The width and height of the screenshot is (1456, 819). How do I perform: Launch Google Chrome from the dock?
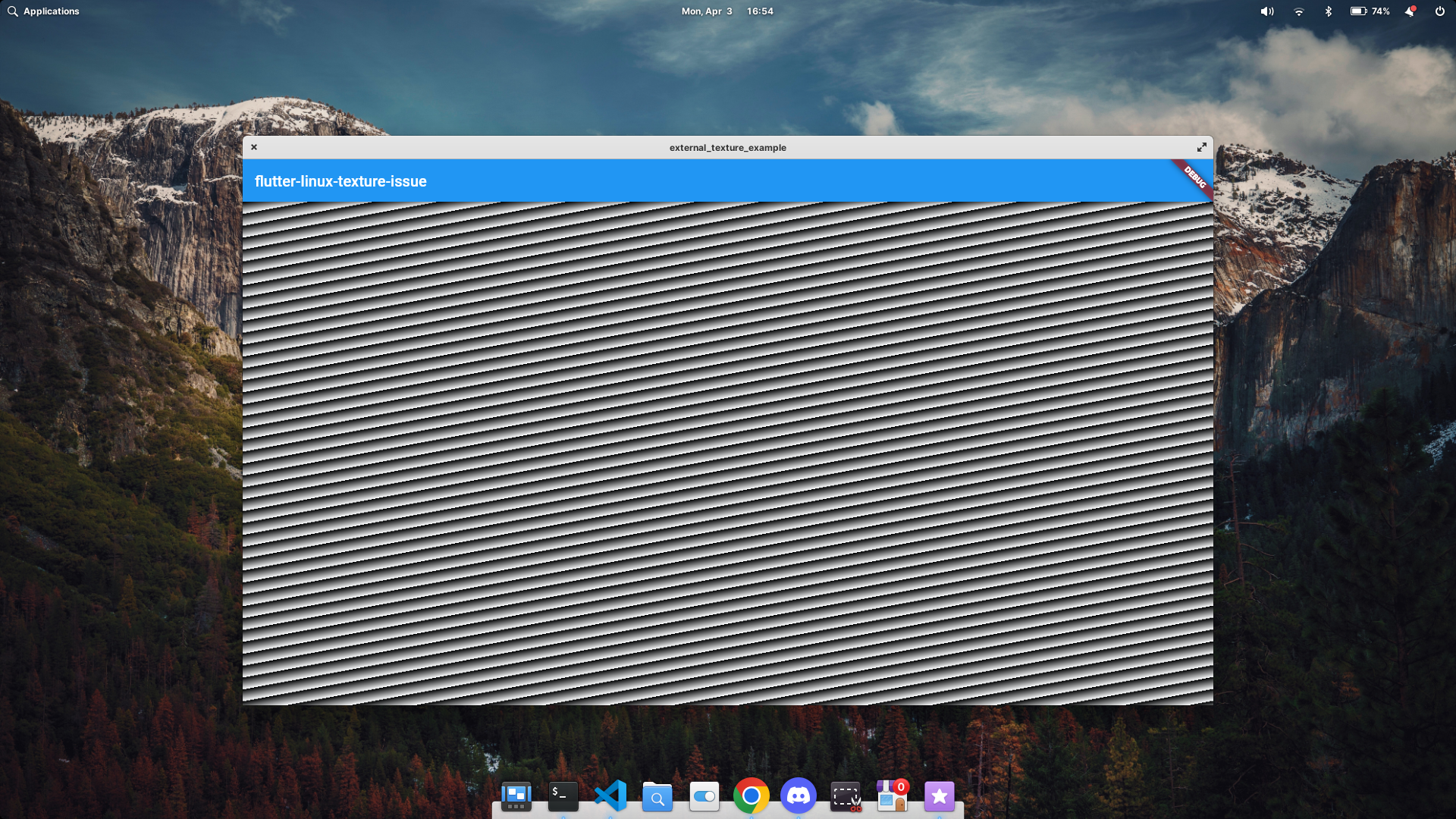(751, 796)
